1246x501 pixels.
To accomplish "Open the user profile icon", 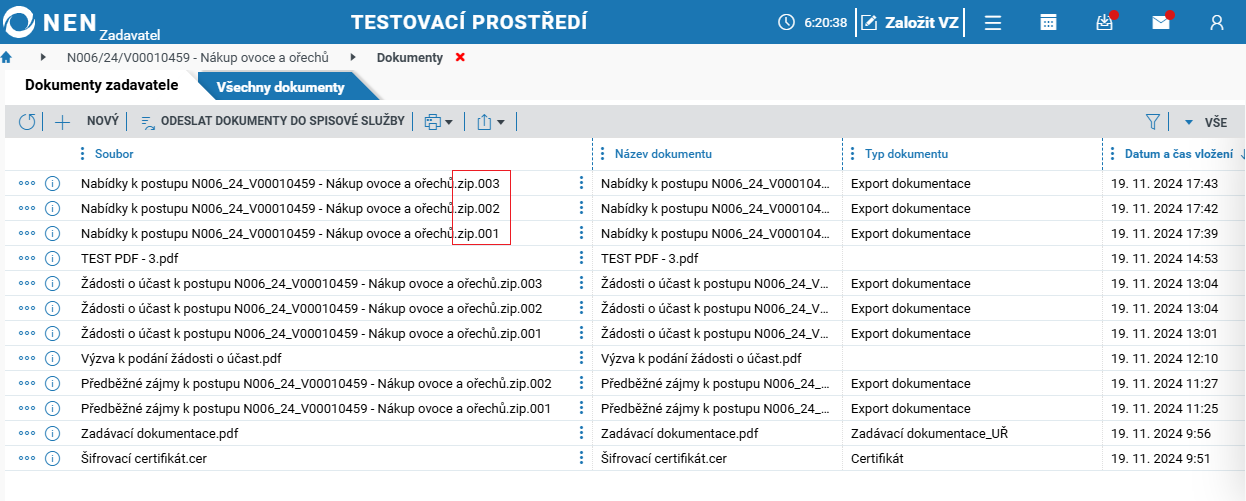I will tap(1217, 22).
